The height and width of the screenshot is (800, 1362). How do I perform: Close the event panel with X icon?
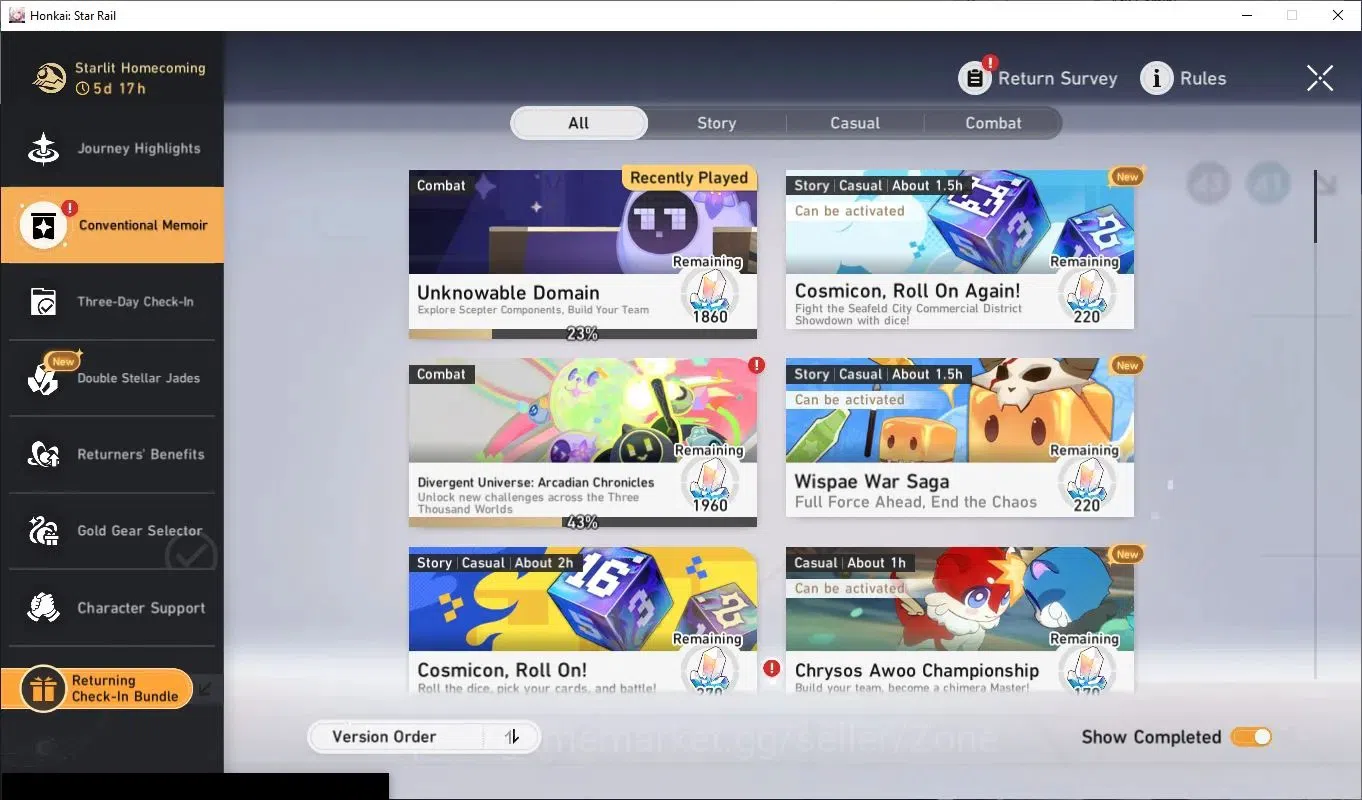(1320, 78)
